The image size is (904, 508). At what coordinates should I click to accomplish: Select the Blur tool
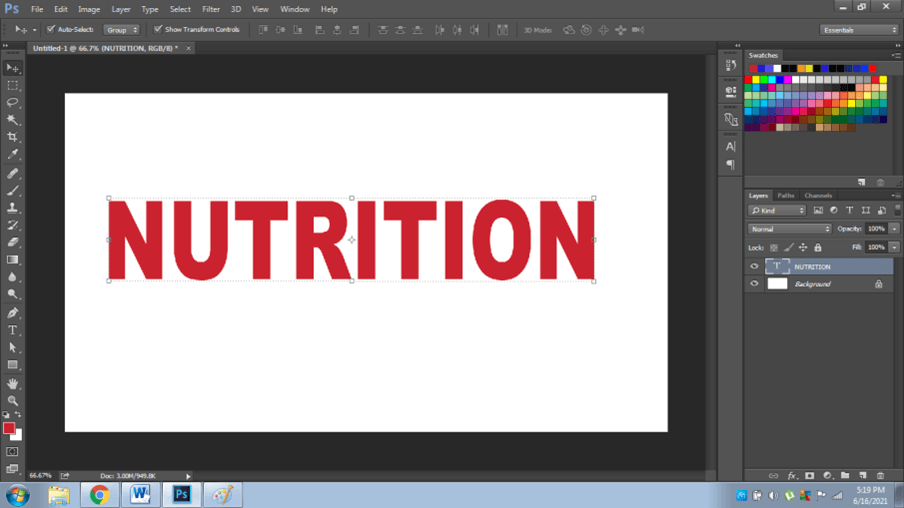(13, 277)
